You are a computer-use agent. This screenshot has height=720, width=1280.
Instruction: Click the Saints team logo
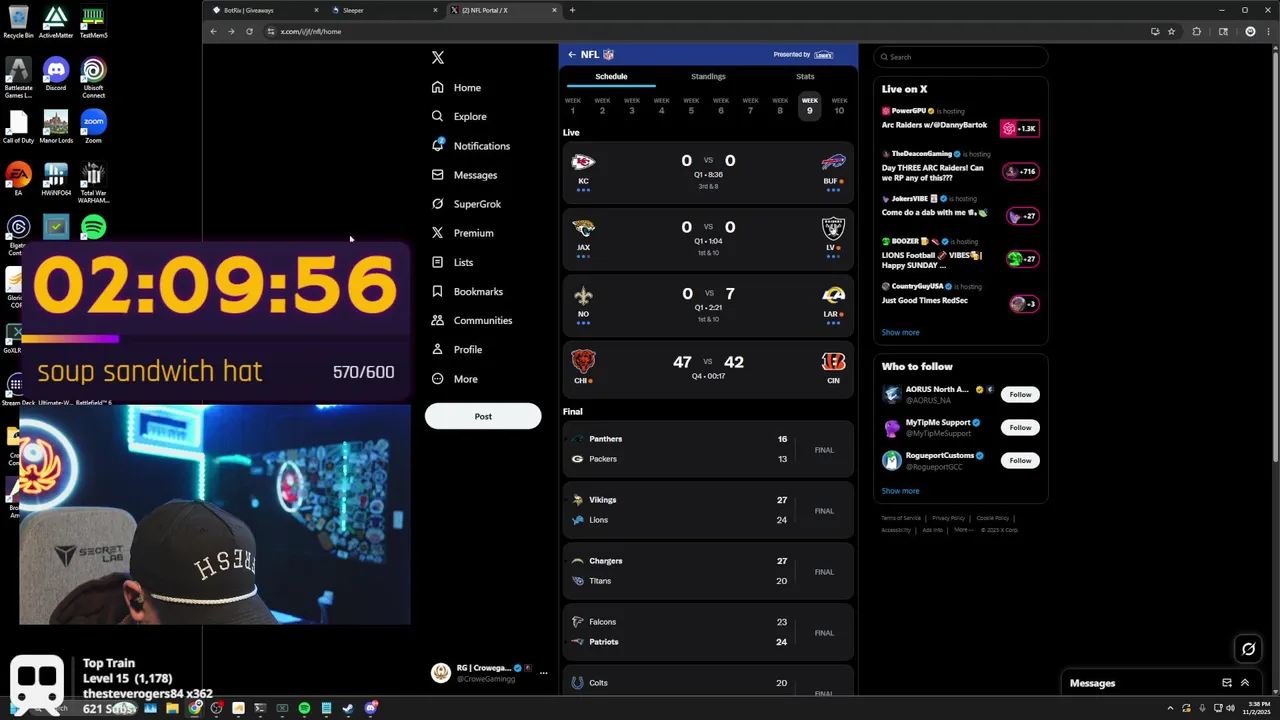[583, 295]
